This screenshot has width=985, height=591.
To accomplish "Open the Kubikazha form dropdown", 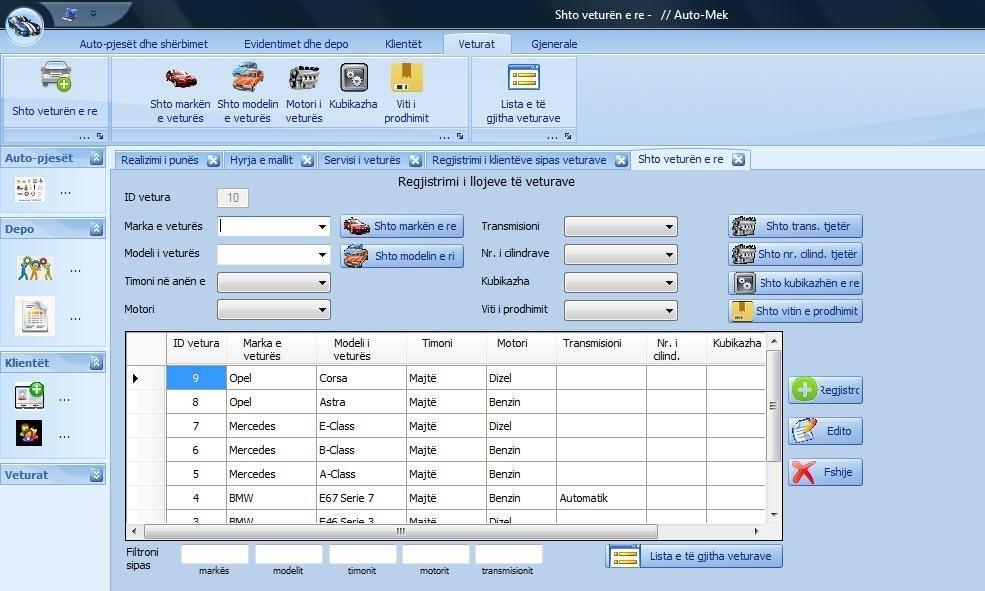I will tap(670, 283).
